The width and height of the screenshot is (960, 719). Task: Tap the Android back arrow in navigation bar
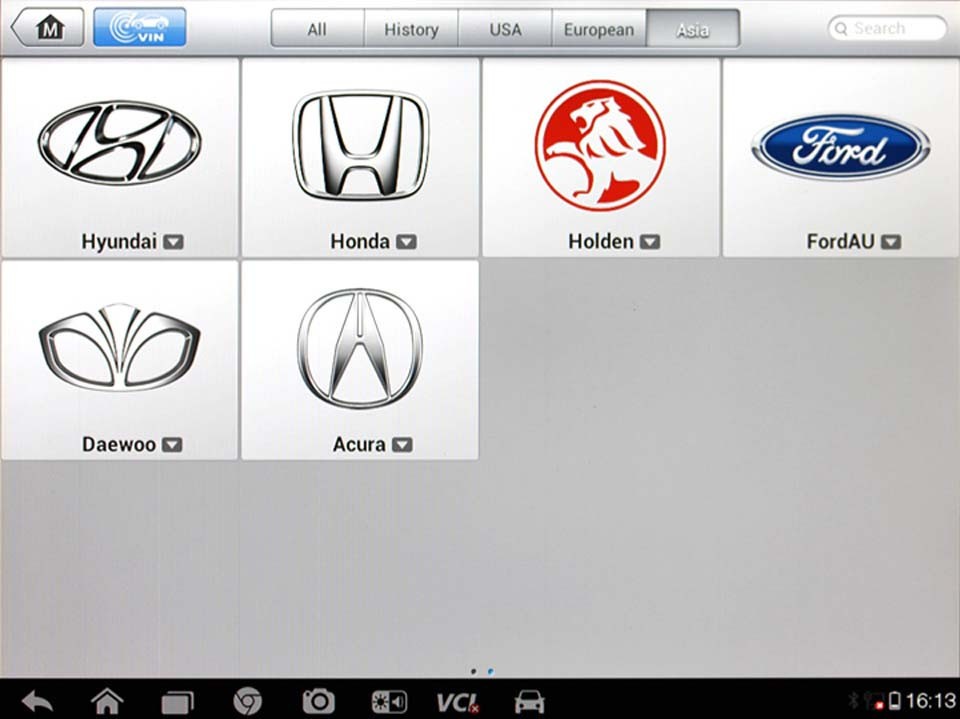pos(37,701)
